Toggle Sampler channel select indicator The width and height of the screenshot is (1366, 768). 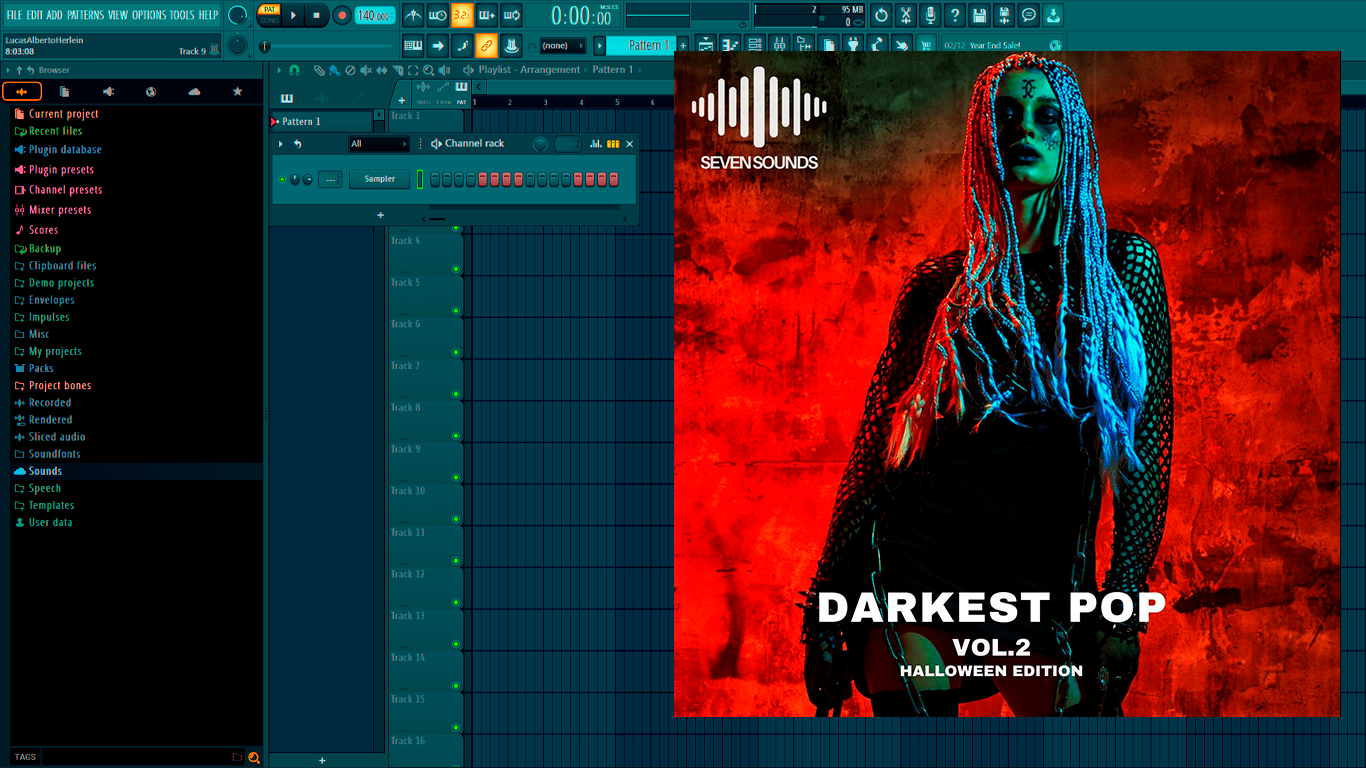(420, 179)
